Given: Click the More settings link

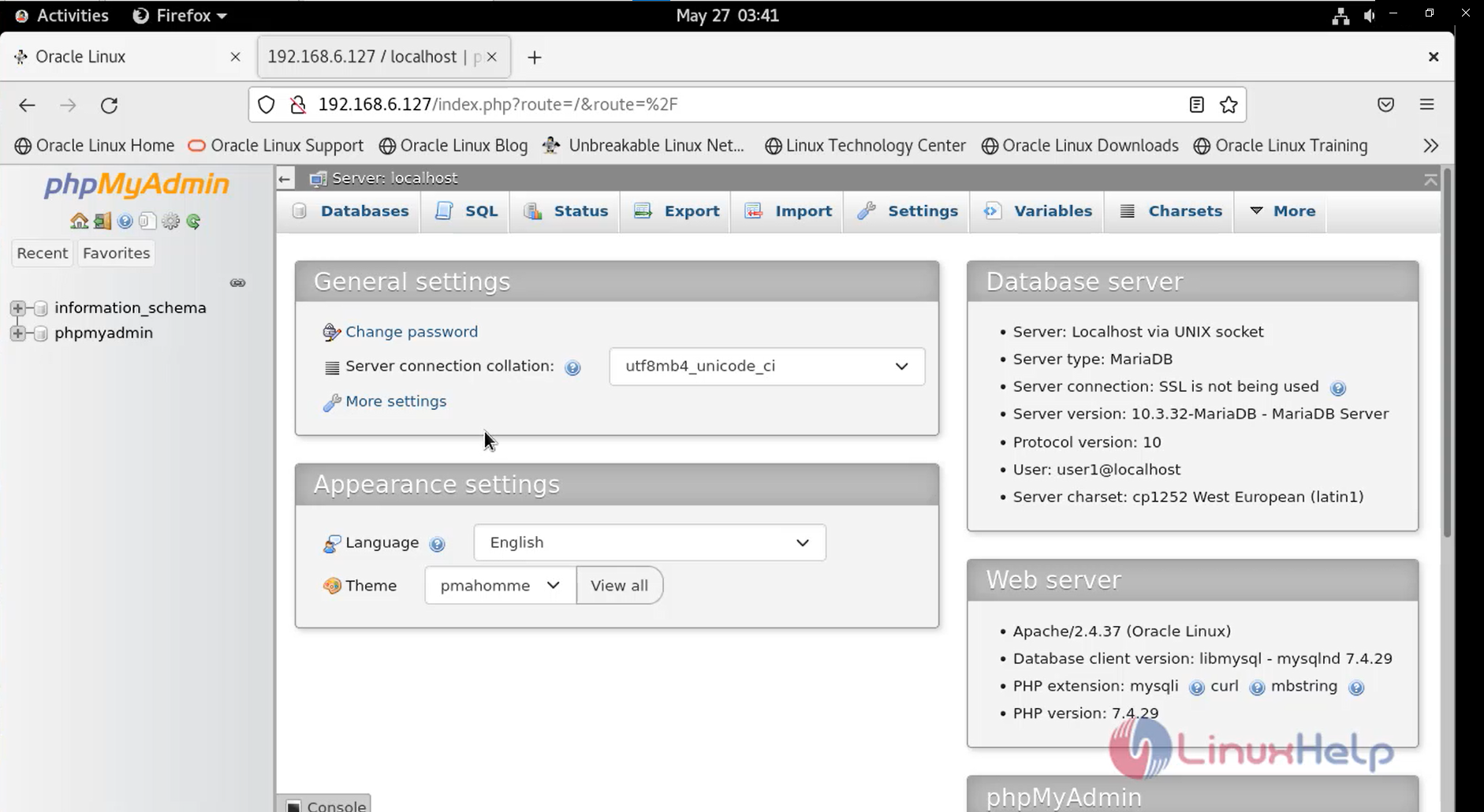Looking at the screenshot, I should (x=396, y=401).
